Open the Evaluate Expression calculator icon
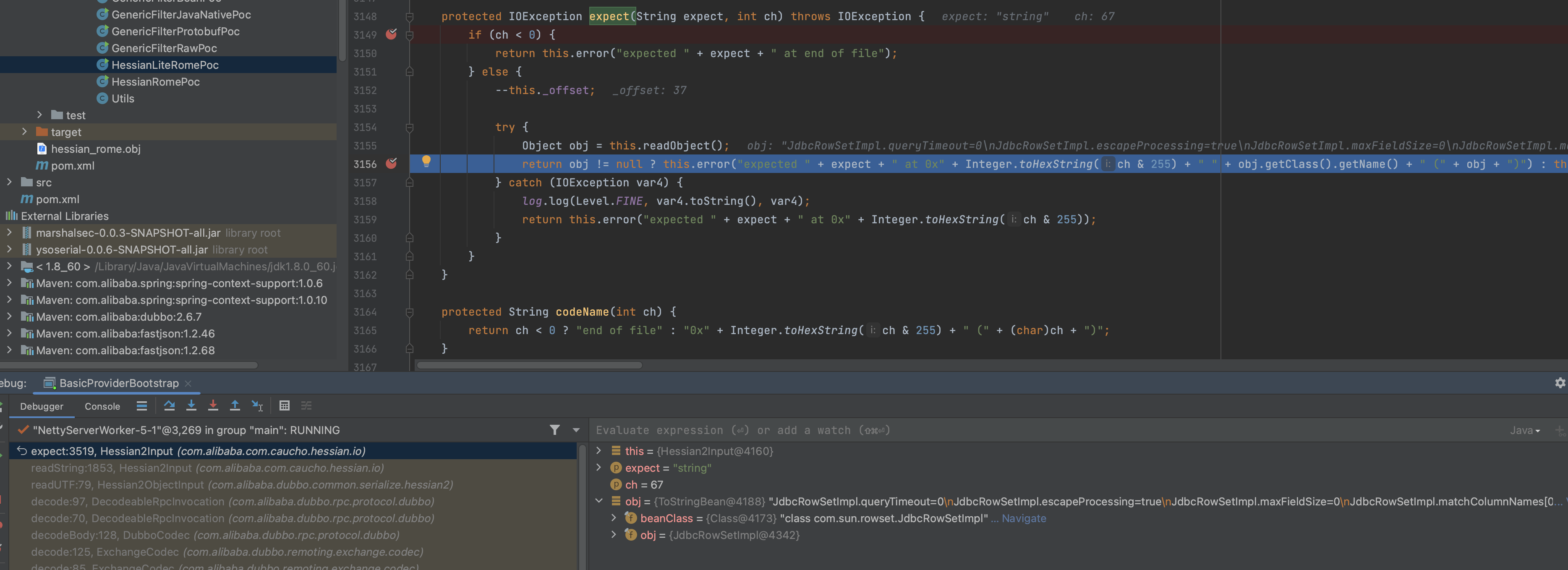This screenshot has width=1568, height=570. [x=284, y=405]
